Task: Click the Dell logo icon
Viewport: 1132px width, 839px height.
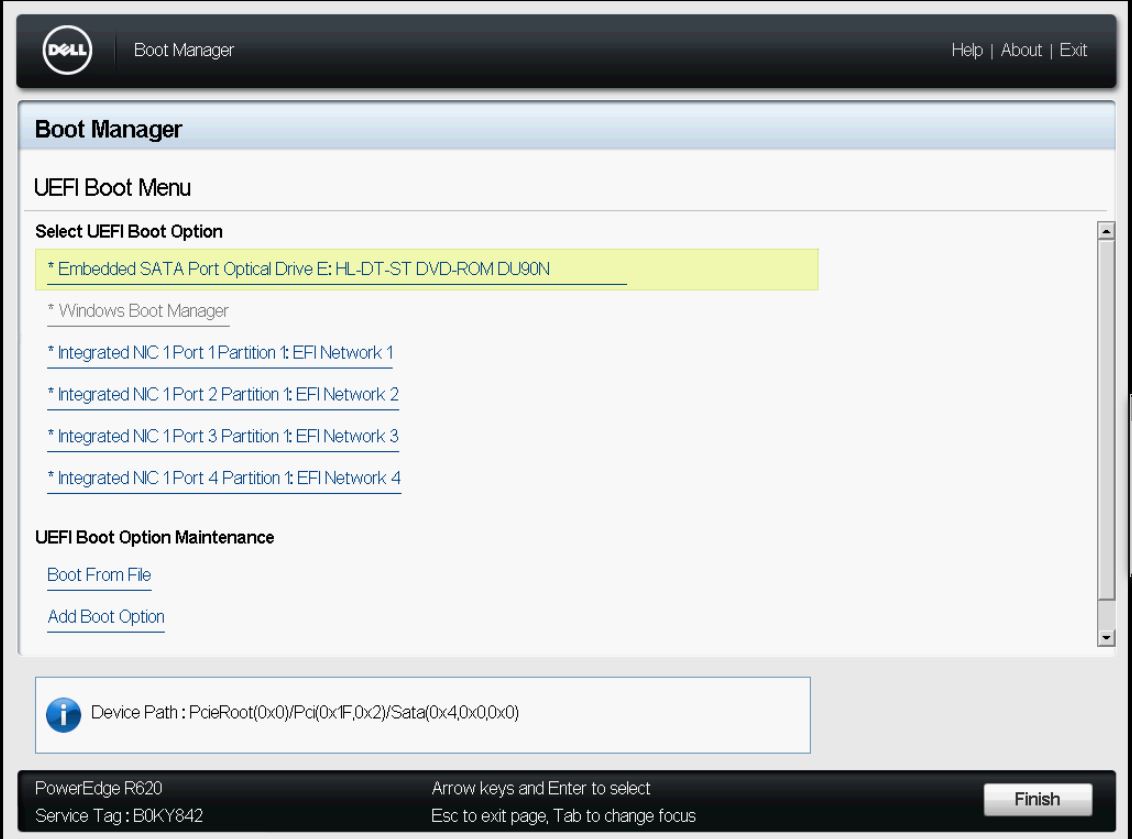Action: (67, 50)
